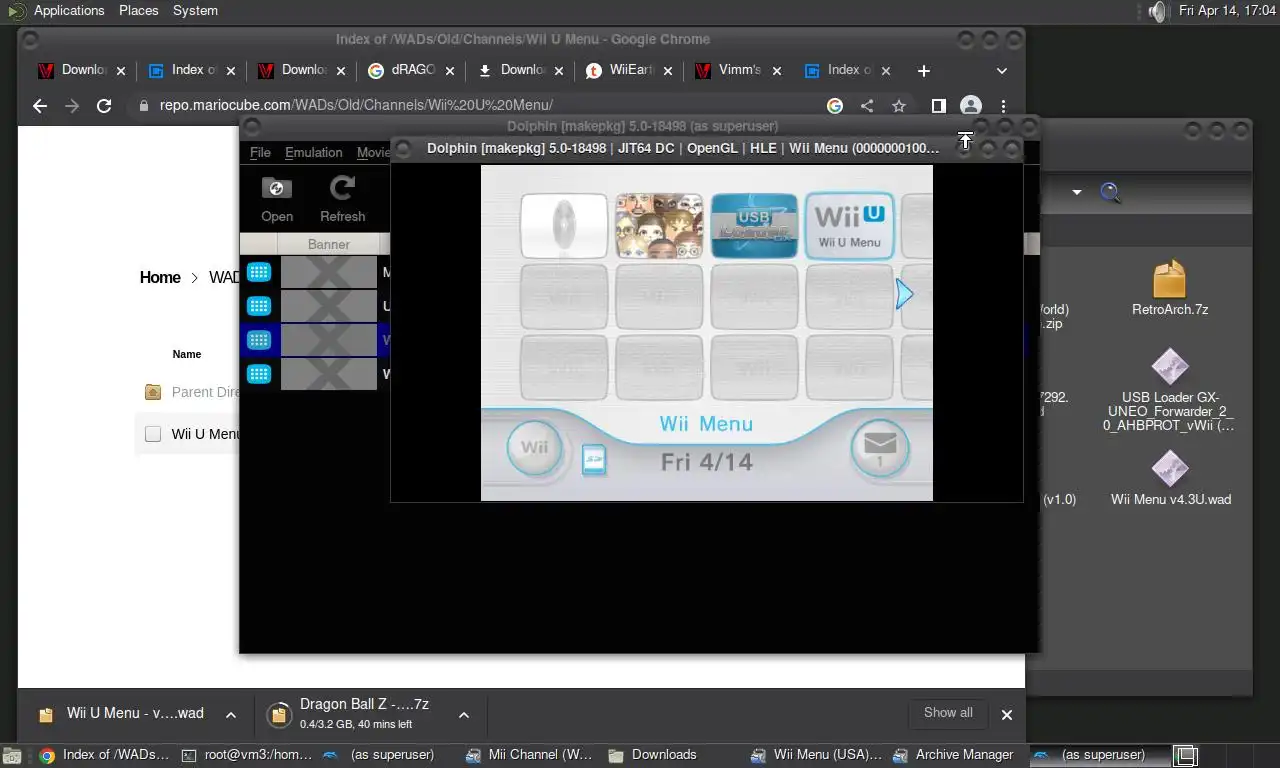
Task: Open Dolphin's Emulation menu
Action: point(314,152)
